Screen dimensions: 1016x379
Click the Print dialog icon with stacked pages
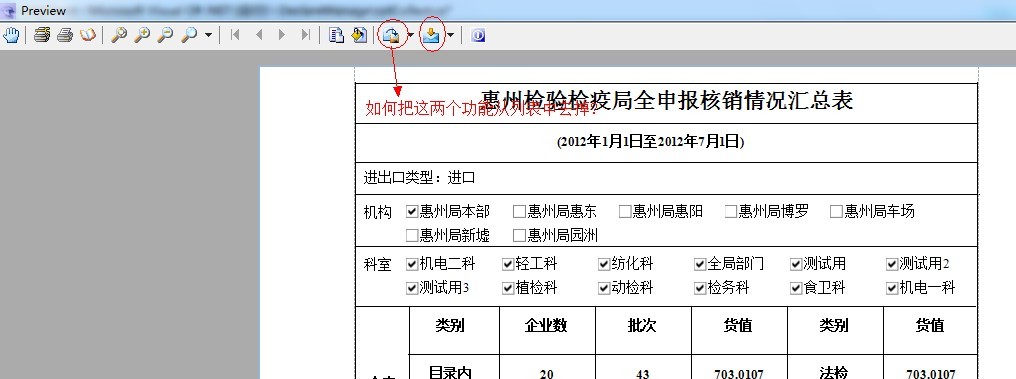43,35
